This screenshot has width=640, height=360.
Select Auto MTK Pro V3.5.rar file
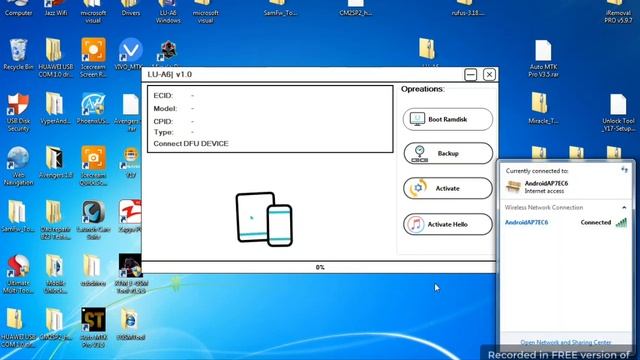pos(543,58)
